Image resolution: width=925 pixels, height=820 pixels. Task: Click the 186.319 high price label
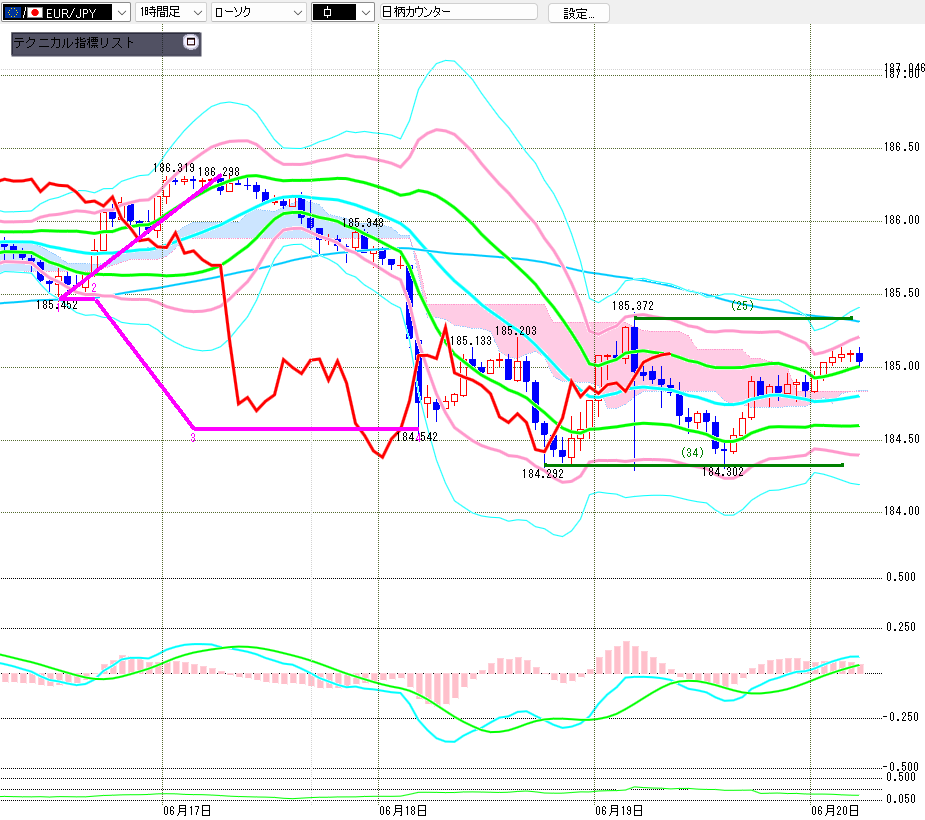tap(174, 168)
